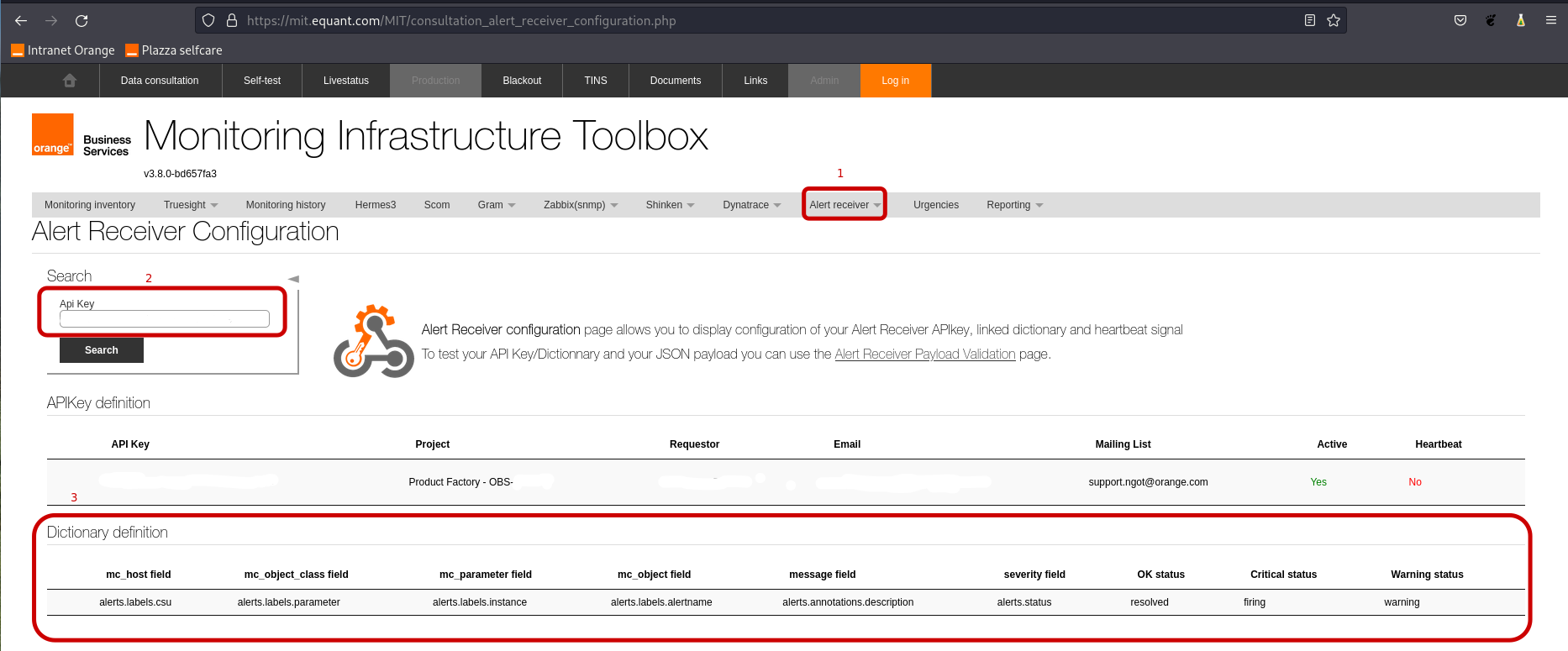Click the Mailing List column header
1568x651 pixels.
[x=1123, y=444]
